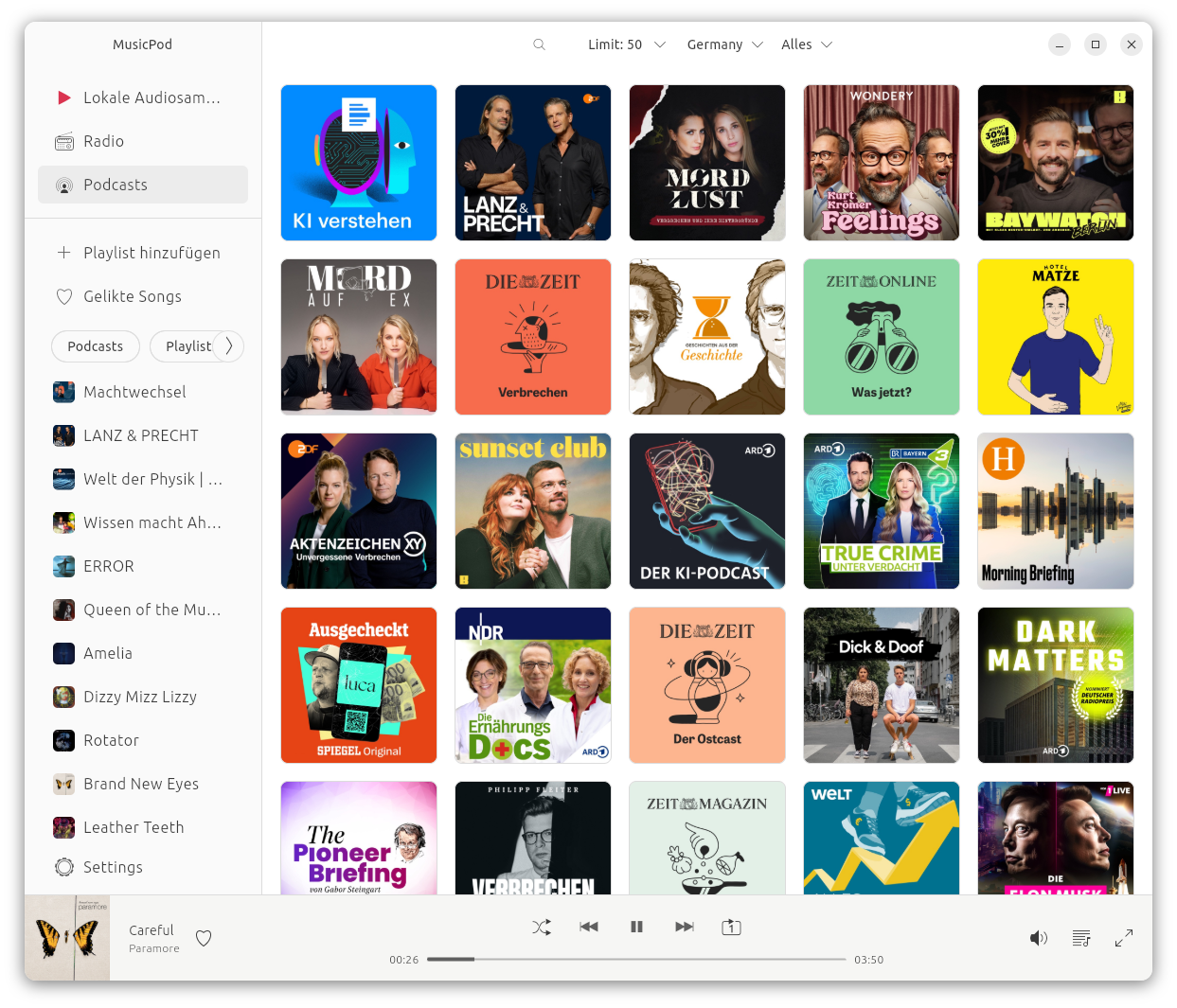Toggle shuffle playback
The width and height of the screenshot is (1177, 1008).
pos(542,927)
